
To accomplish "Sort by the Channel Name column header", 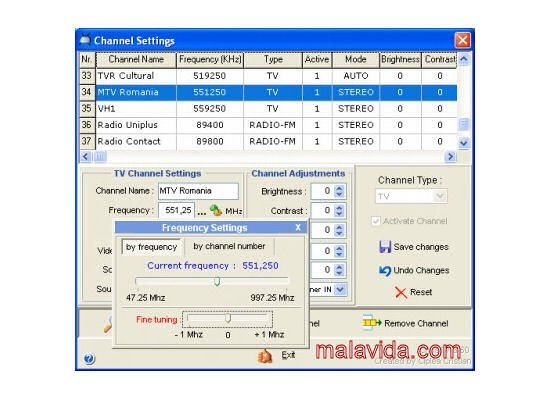I will pos(136,59).
